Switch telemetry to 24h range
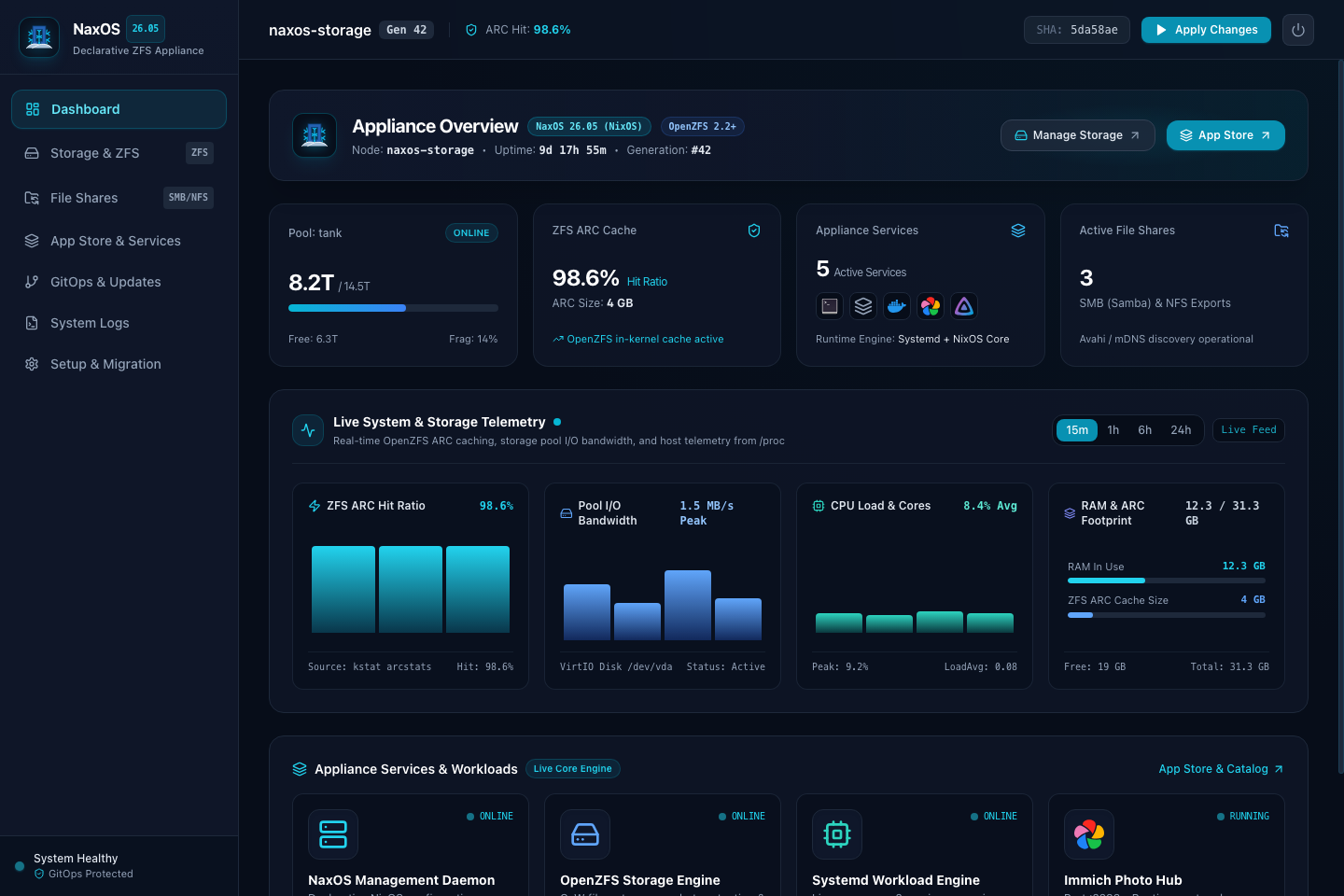Image resolution: width=1344 pixels, height=896 pixels. 1181,430
